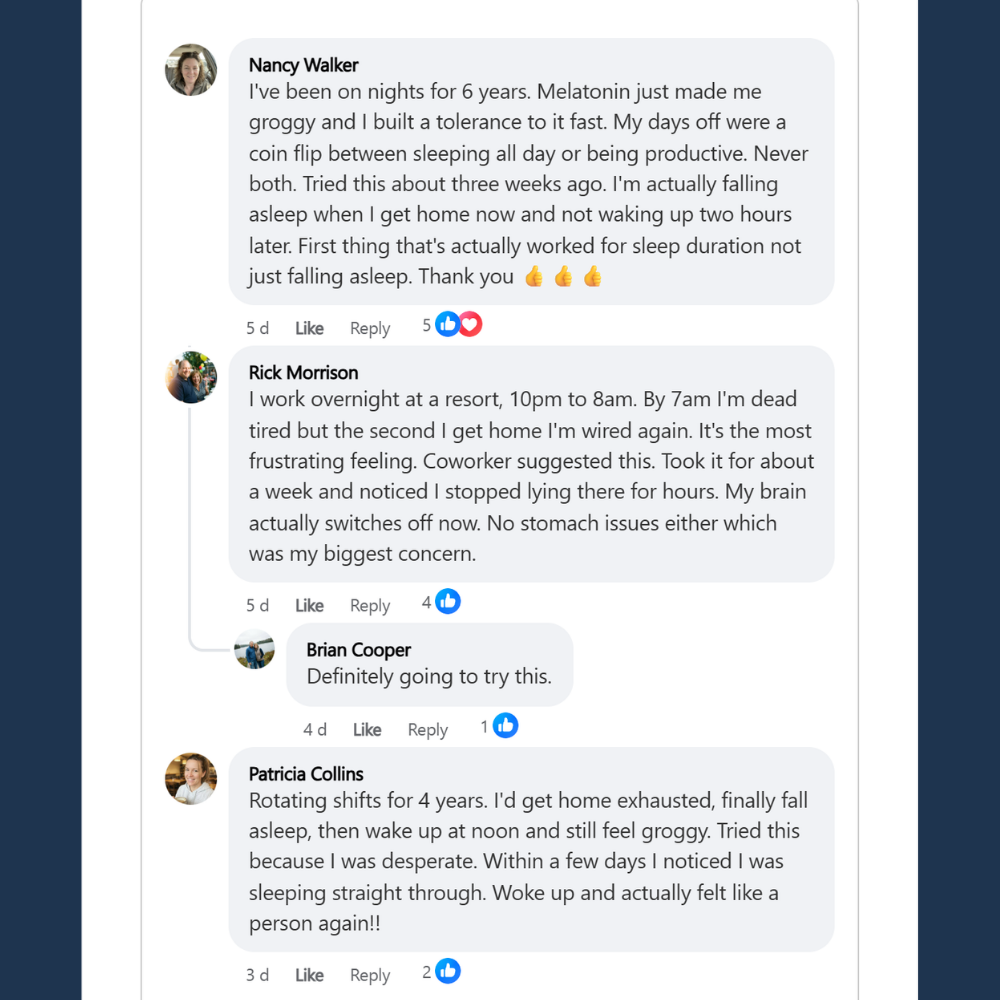Reply to Rick Morrison's comment
This screenshot has height=1000, width=1000.
(x=370, y=605)
